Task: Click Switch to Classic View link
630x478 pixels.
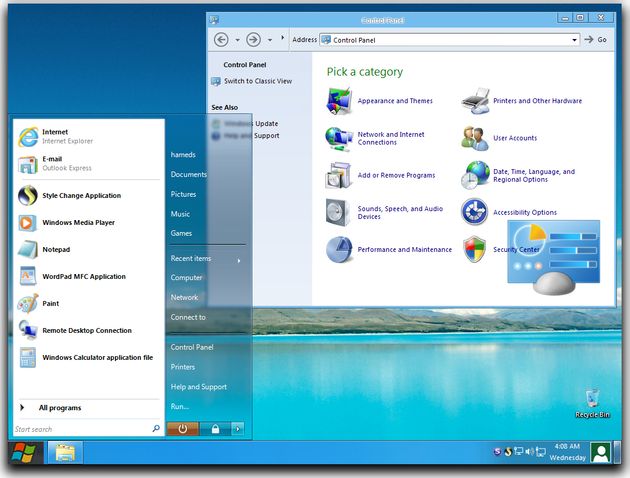Action: click(258, 81)
